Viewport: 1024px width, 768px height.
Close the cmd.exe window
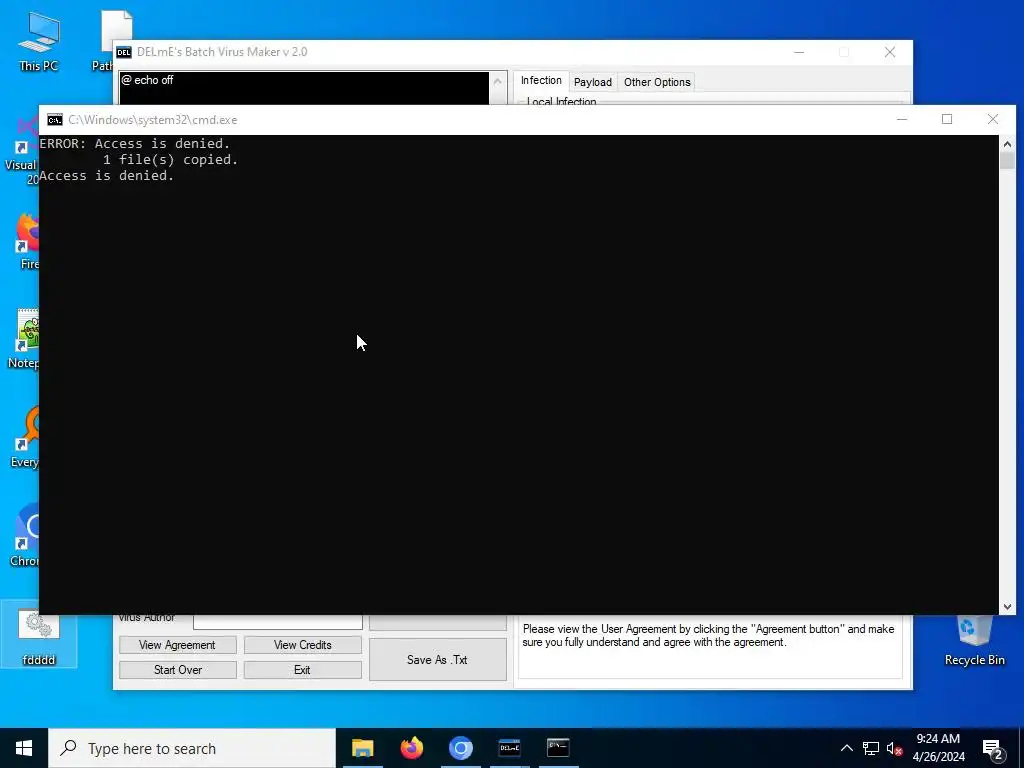[993, 120]
